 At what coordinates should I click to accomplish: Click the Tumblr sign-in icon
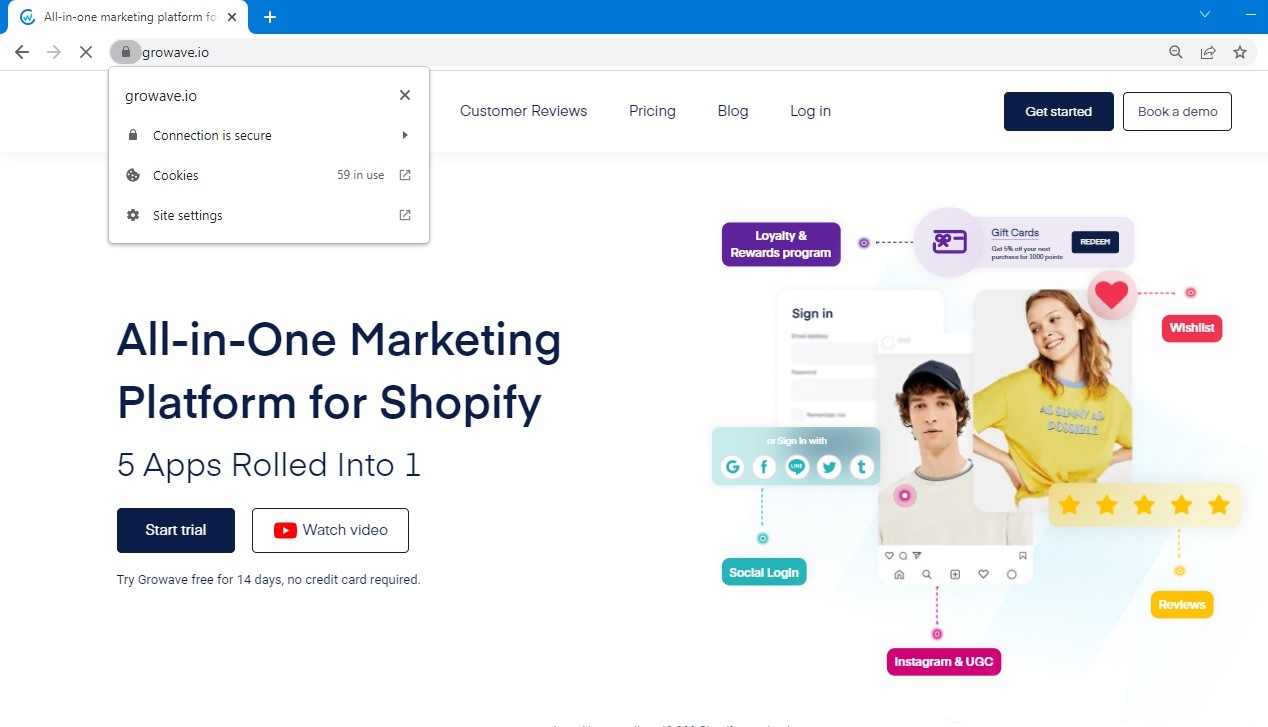(861, 466)
